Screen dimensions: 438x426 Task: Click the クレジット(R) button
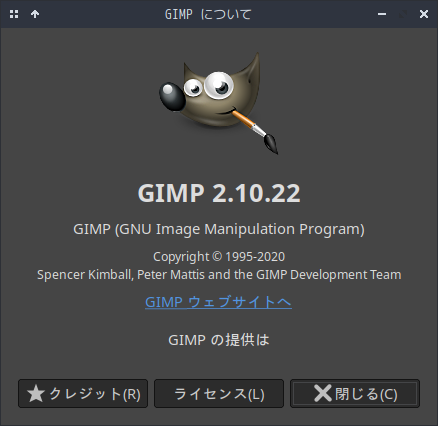point(83,394)
